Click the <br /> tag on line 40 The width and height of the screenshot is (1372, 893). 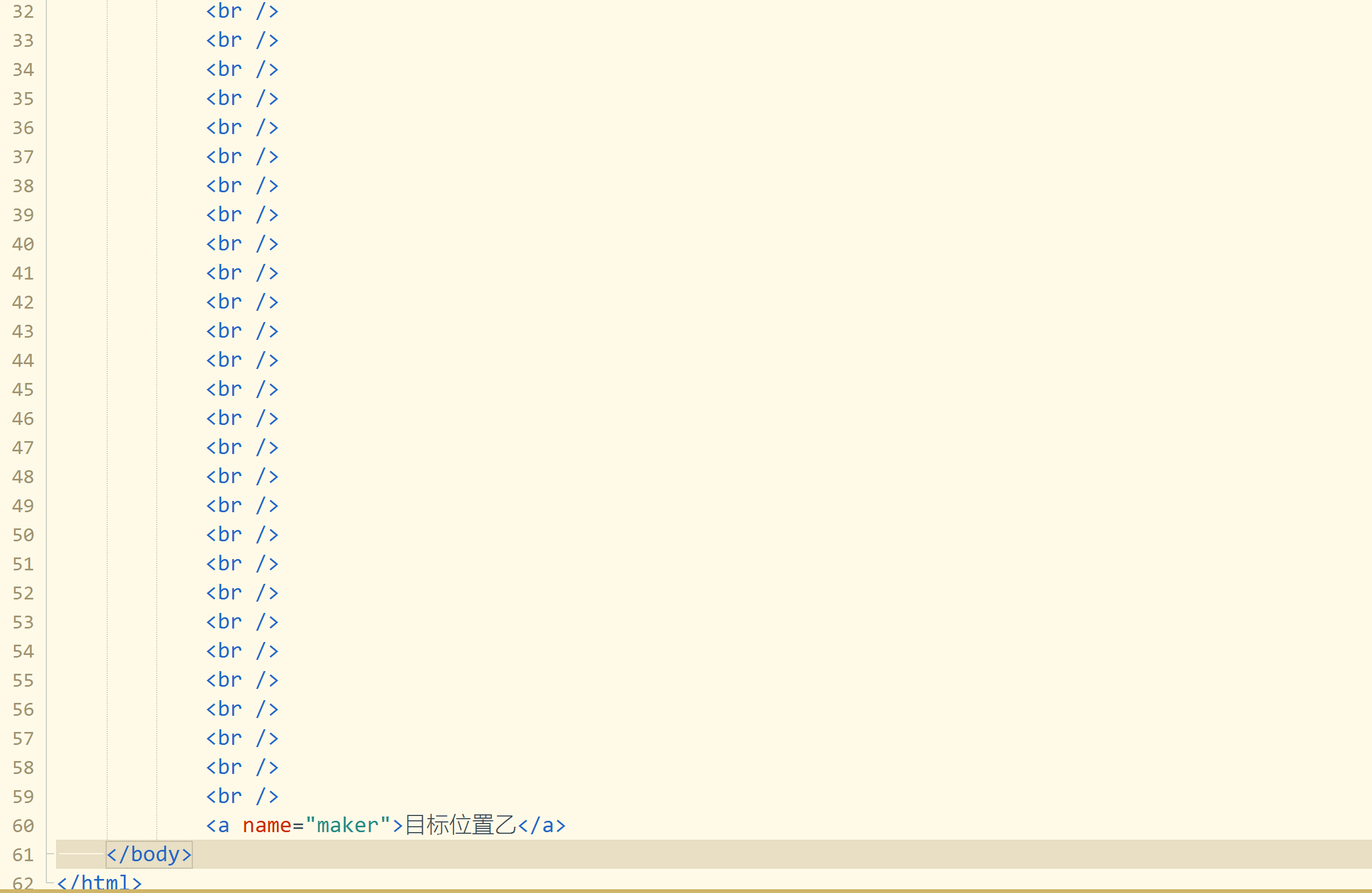pyautogui.click(x=242, y=243)
